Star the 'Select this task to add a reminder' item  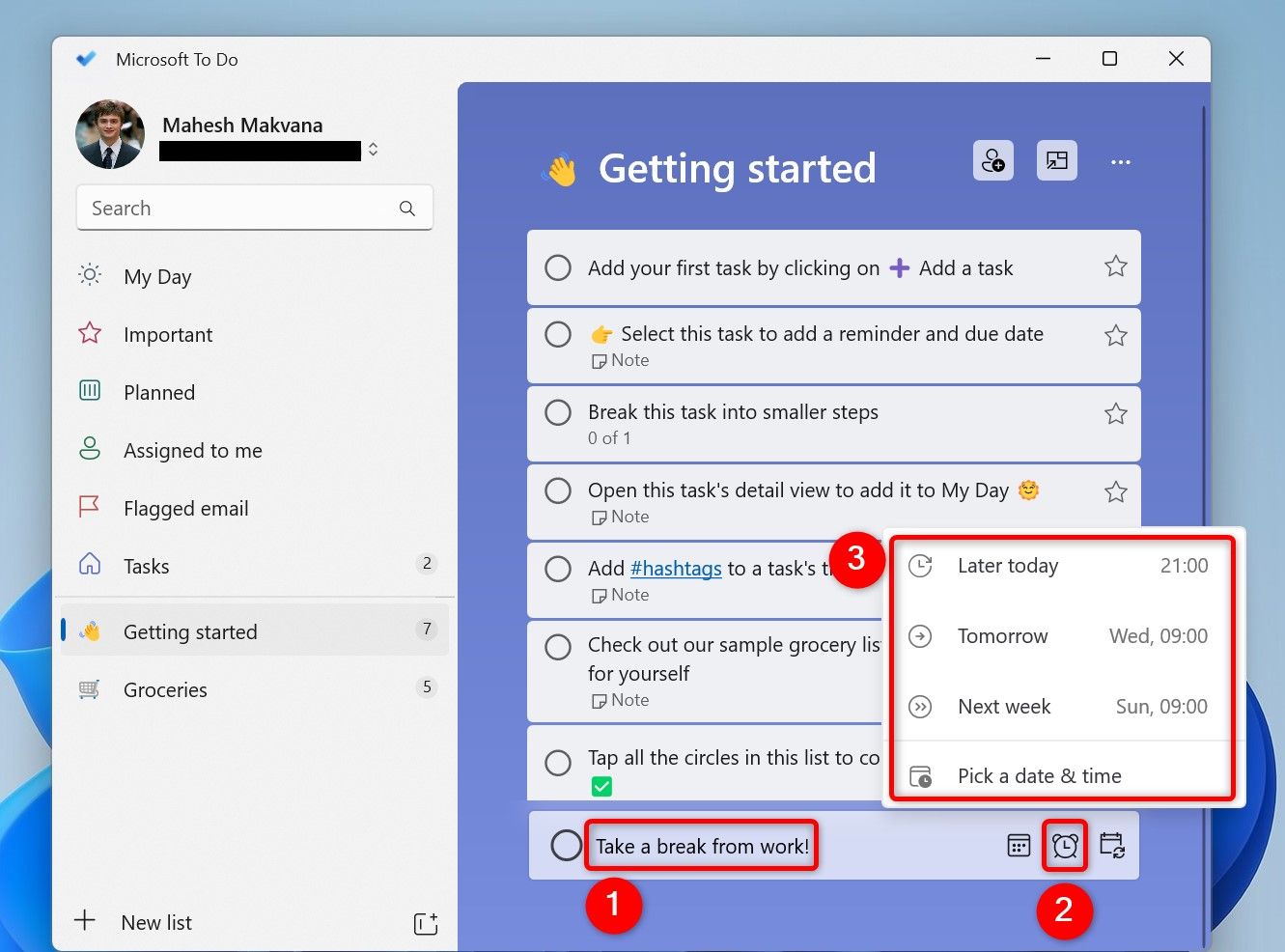tap(1116, 335)
